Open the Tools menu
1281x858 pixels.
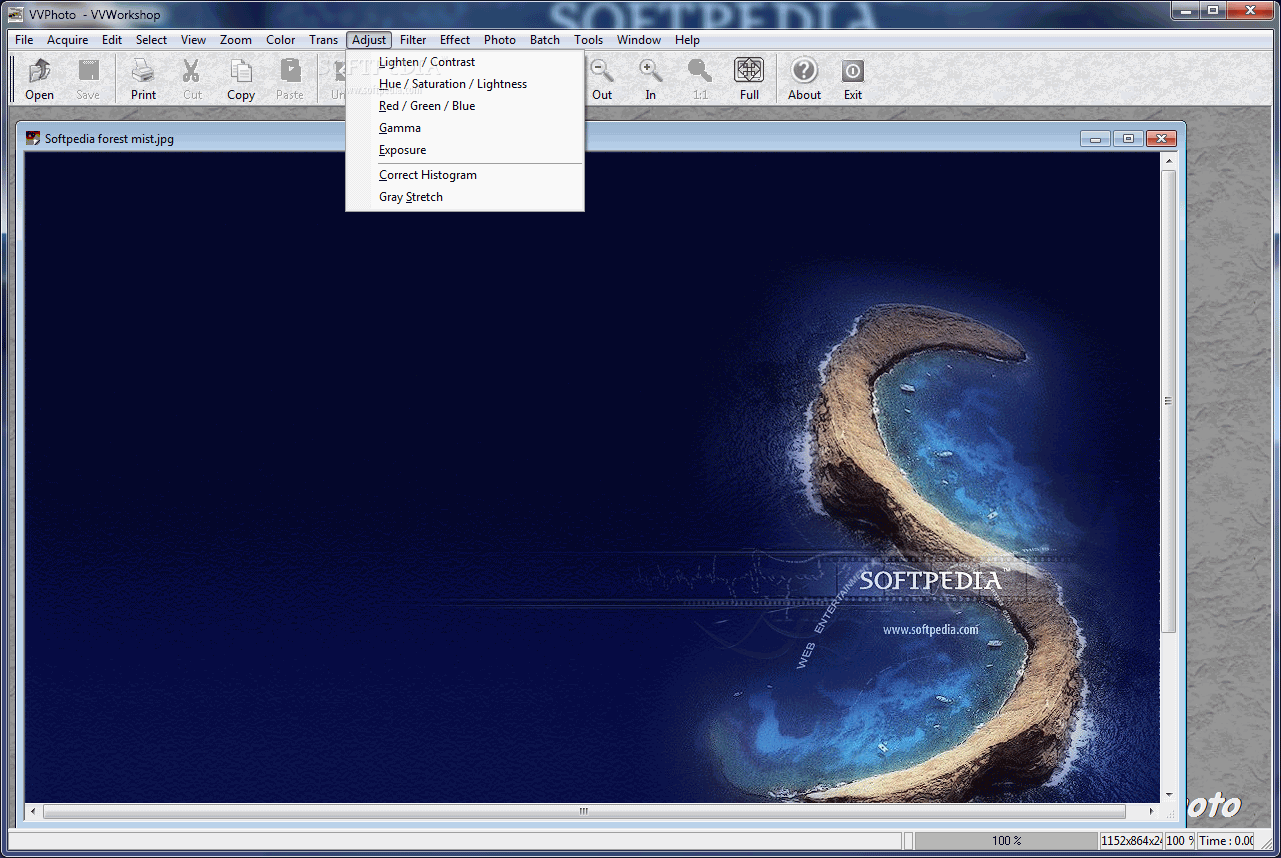pos(589,40)
